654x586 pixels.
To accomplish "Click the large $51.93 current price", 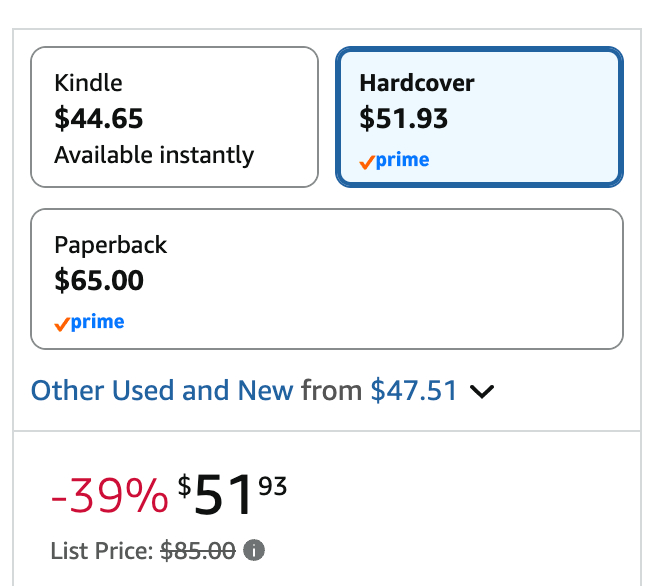I will click(x=232, y=493).
